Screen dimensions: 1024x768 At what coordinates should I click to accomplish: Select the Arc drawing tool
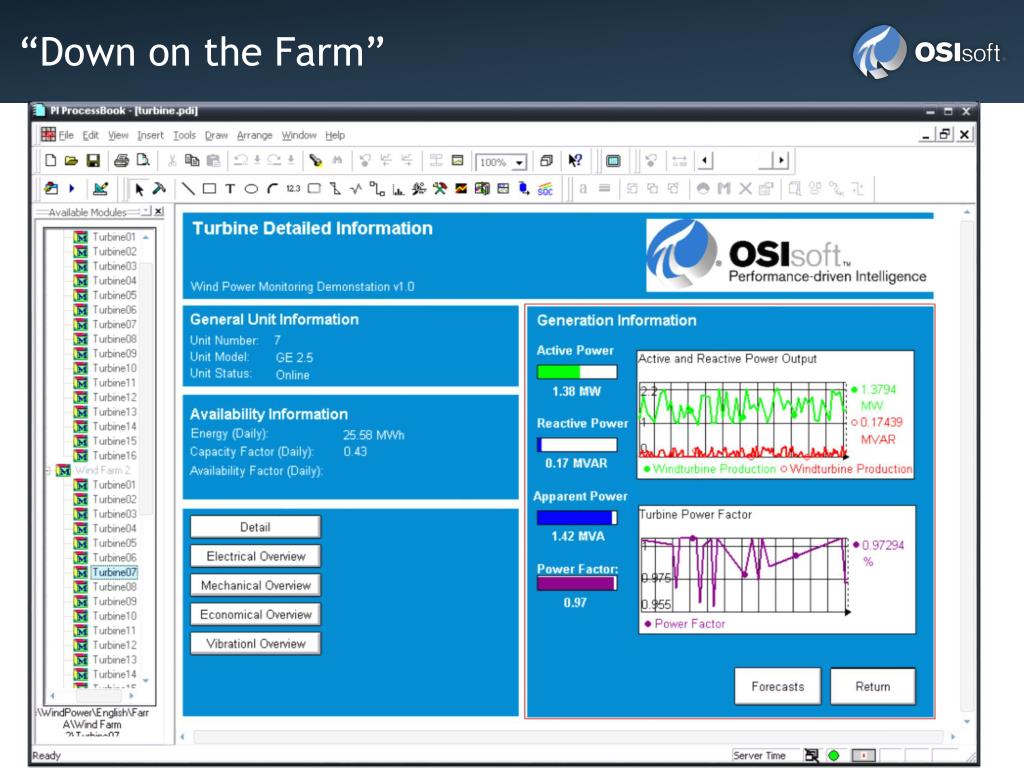pos(272,189)
